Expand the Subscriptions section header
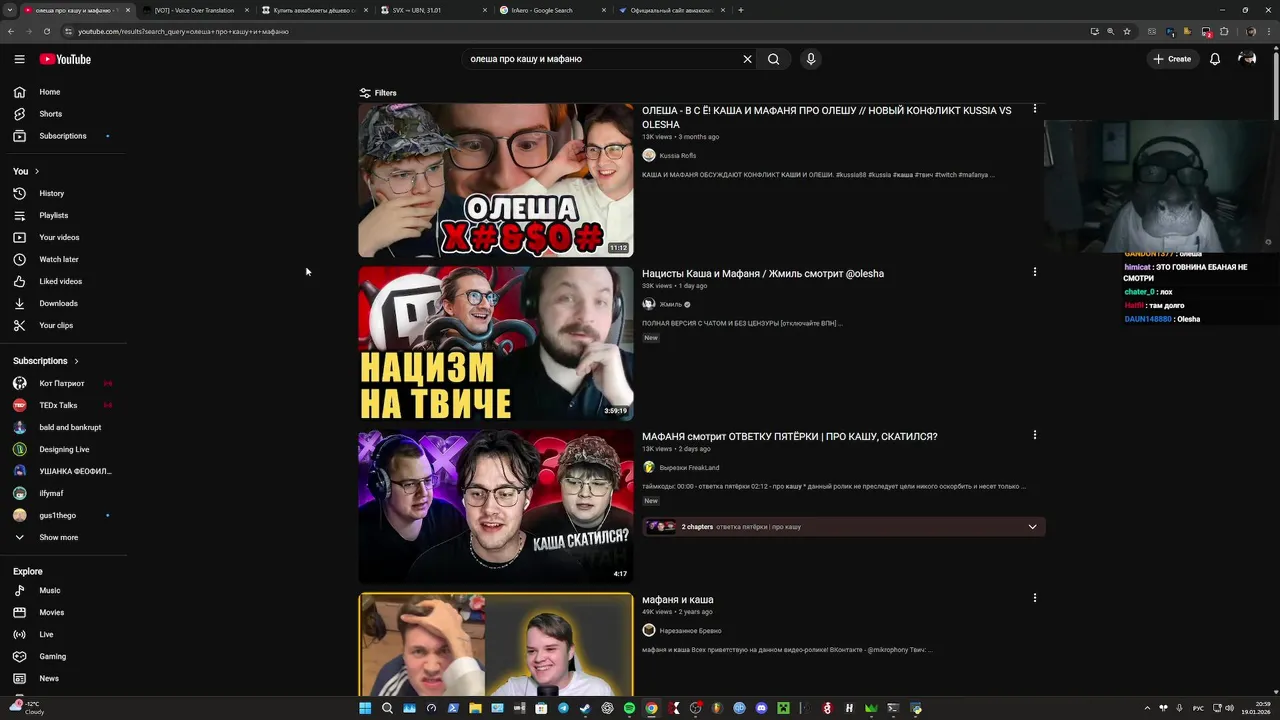This screenshot has width=1280, height=720. coord(46,361)
